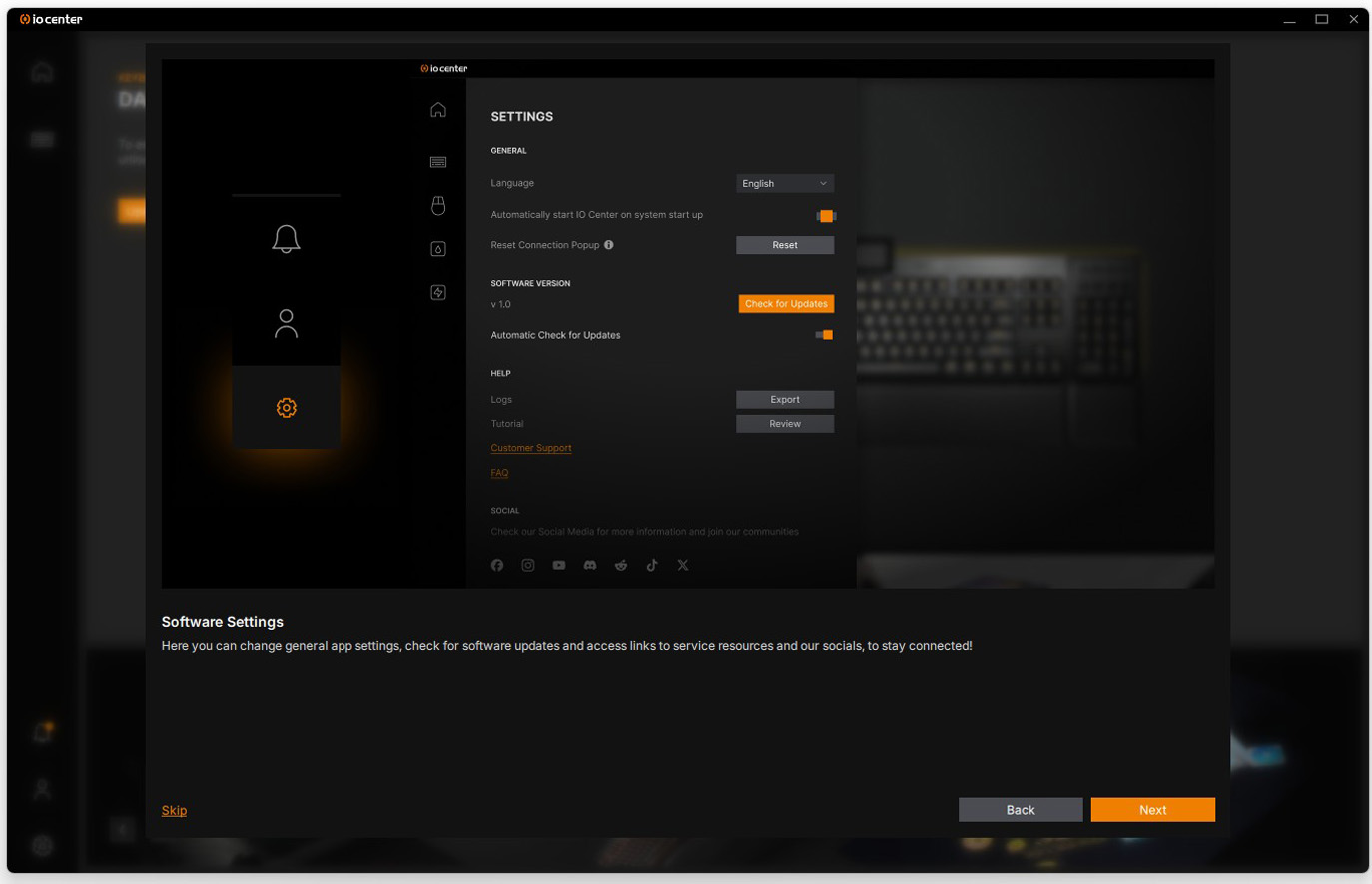Open the FAQ link
This screenshot has width=1372, height=884.
click(x=499, y=473)
